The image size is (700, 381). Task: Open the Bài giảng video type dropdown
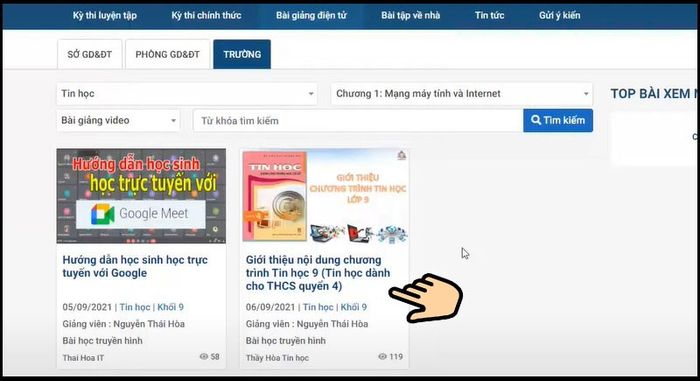pyautogui.click(x=118, y=121)
